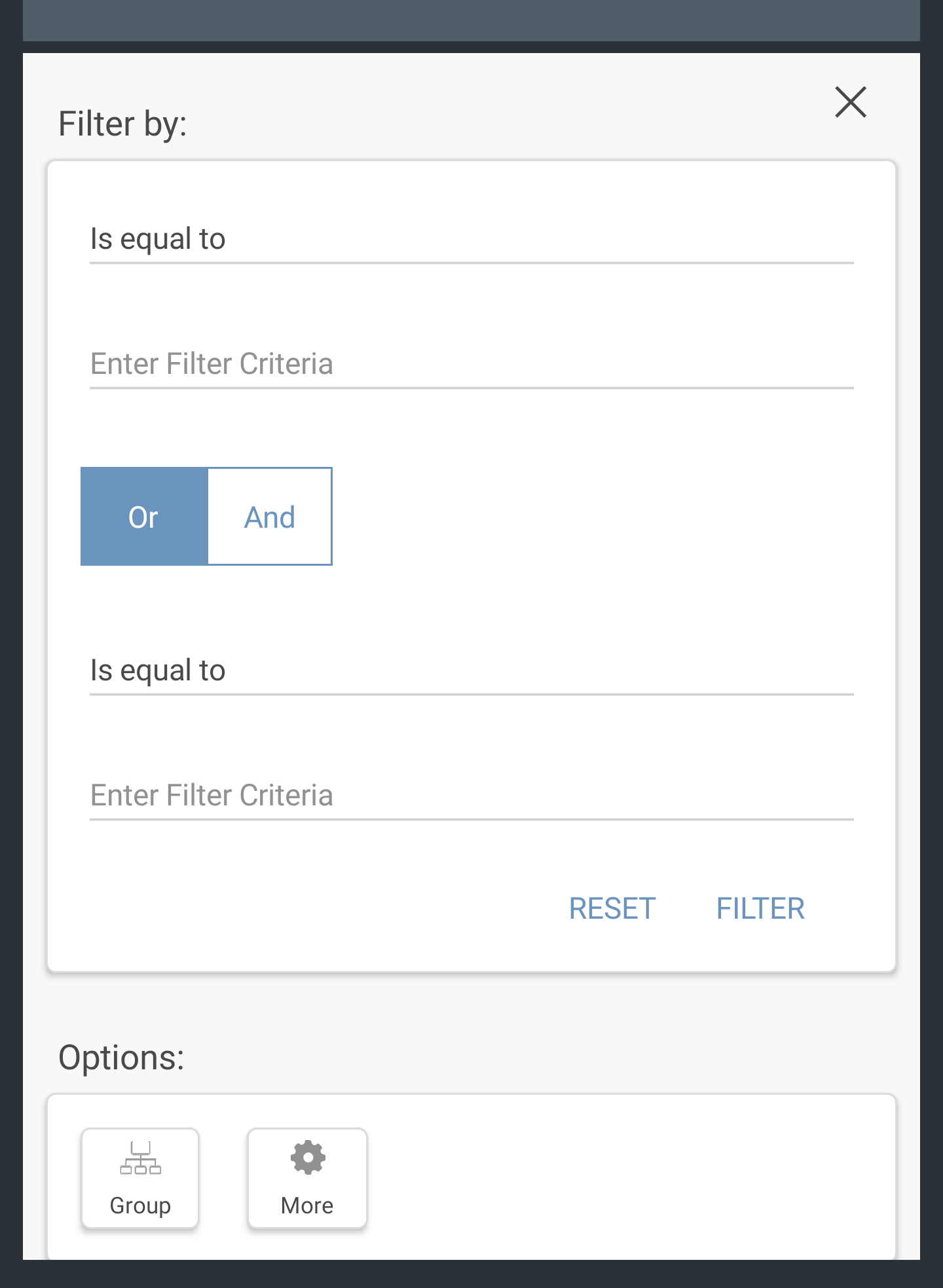Click the "Filter by:" heading
The image size is (943, 1288).
[122, 124]
